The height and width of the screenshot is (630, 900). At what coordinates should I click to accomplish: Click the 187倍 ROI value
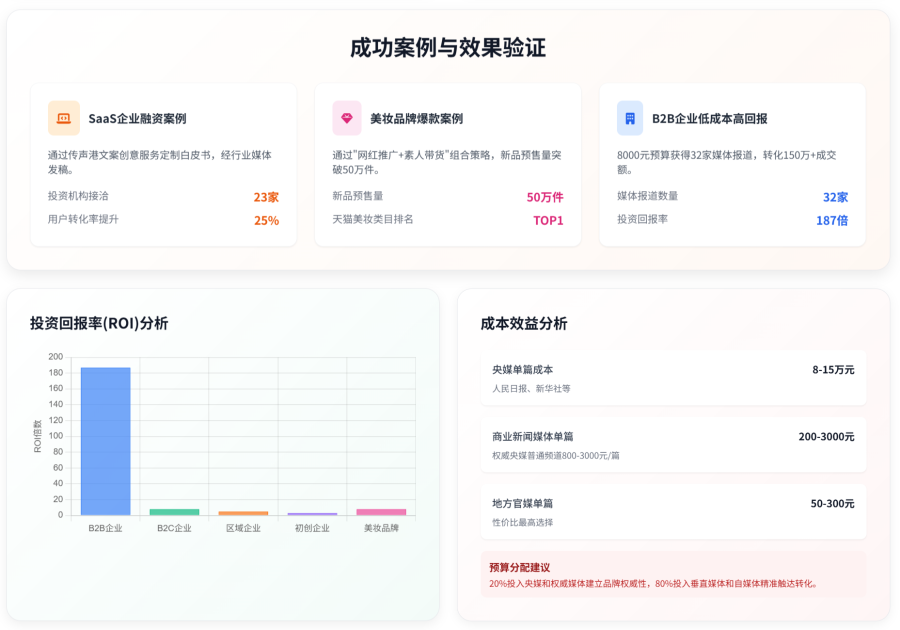(x=831, y=220)
